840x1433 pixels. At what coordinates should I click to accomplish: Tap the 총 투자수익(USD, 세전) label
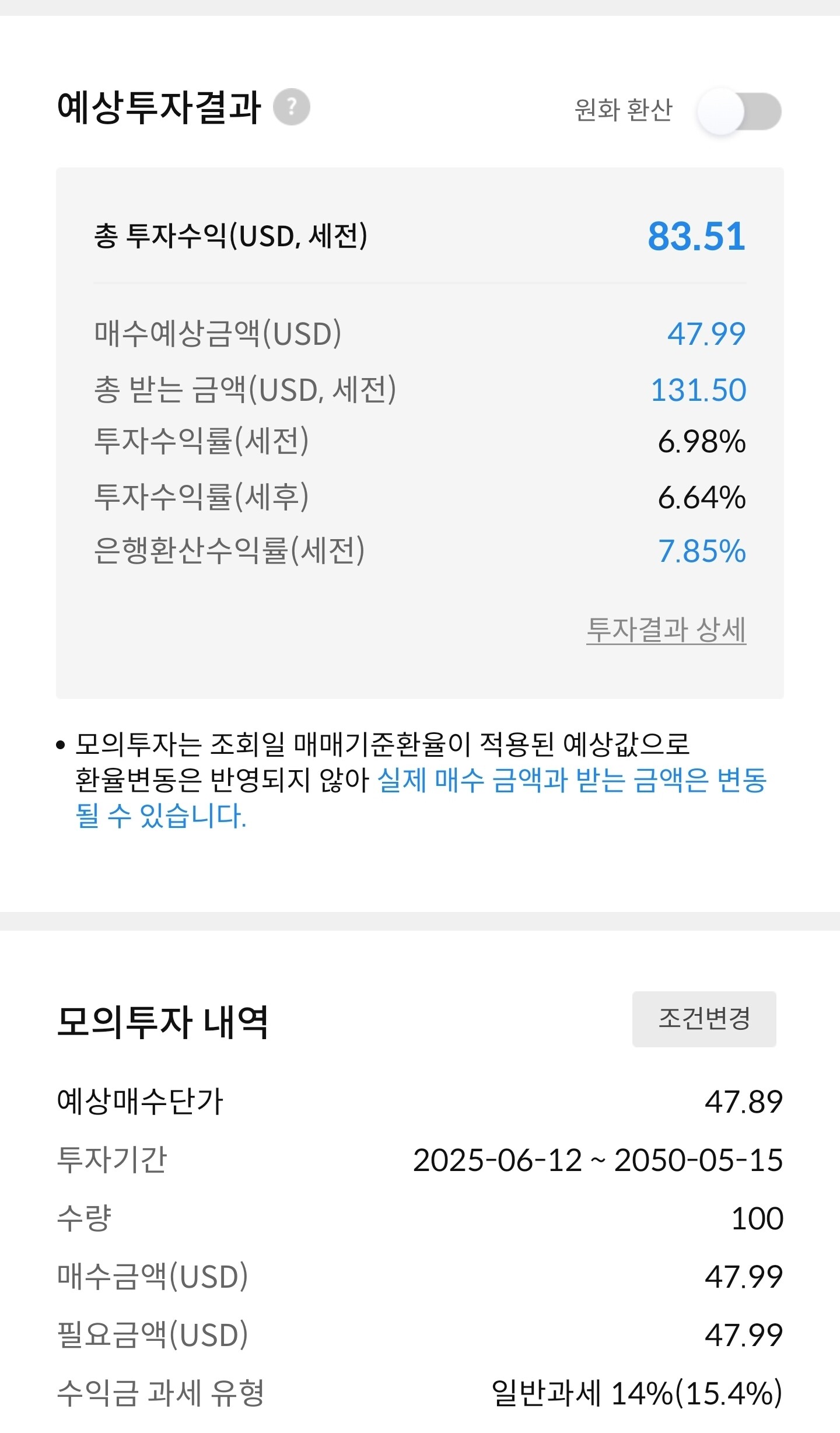tap(230, 236)
